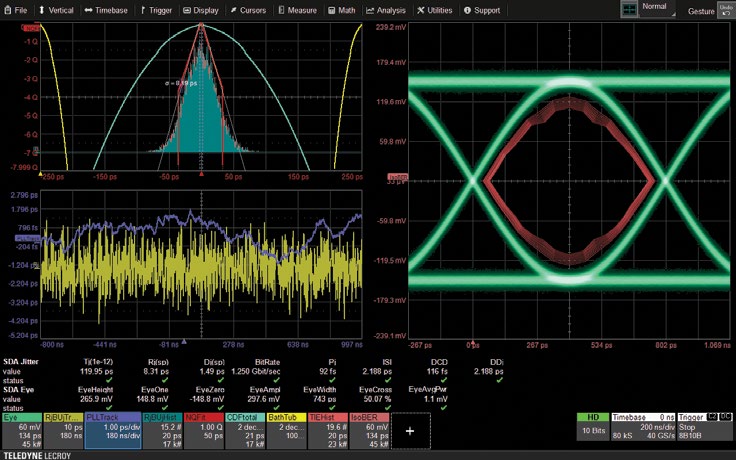Click the grid display mode icon

tap(629, 9)
